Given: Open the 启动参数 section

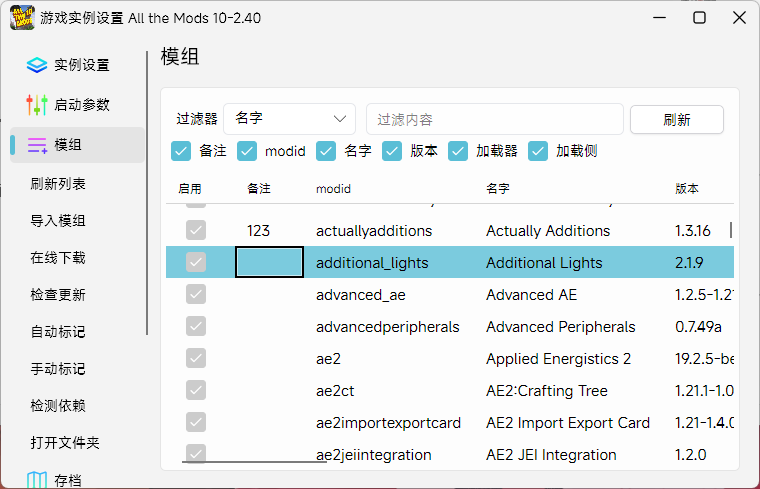Looking at the screenshot, I should point(81,105).
